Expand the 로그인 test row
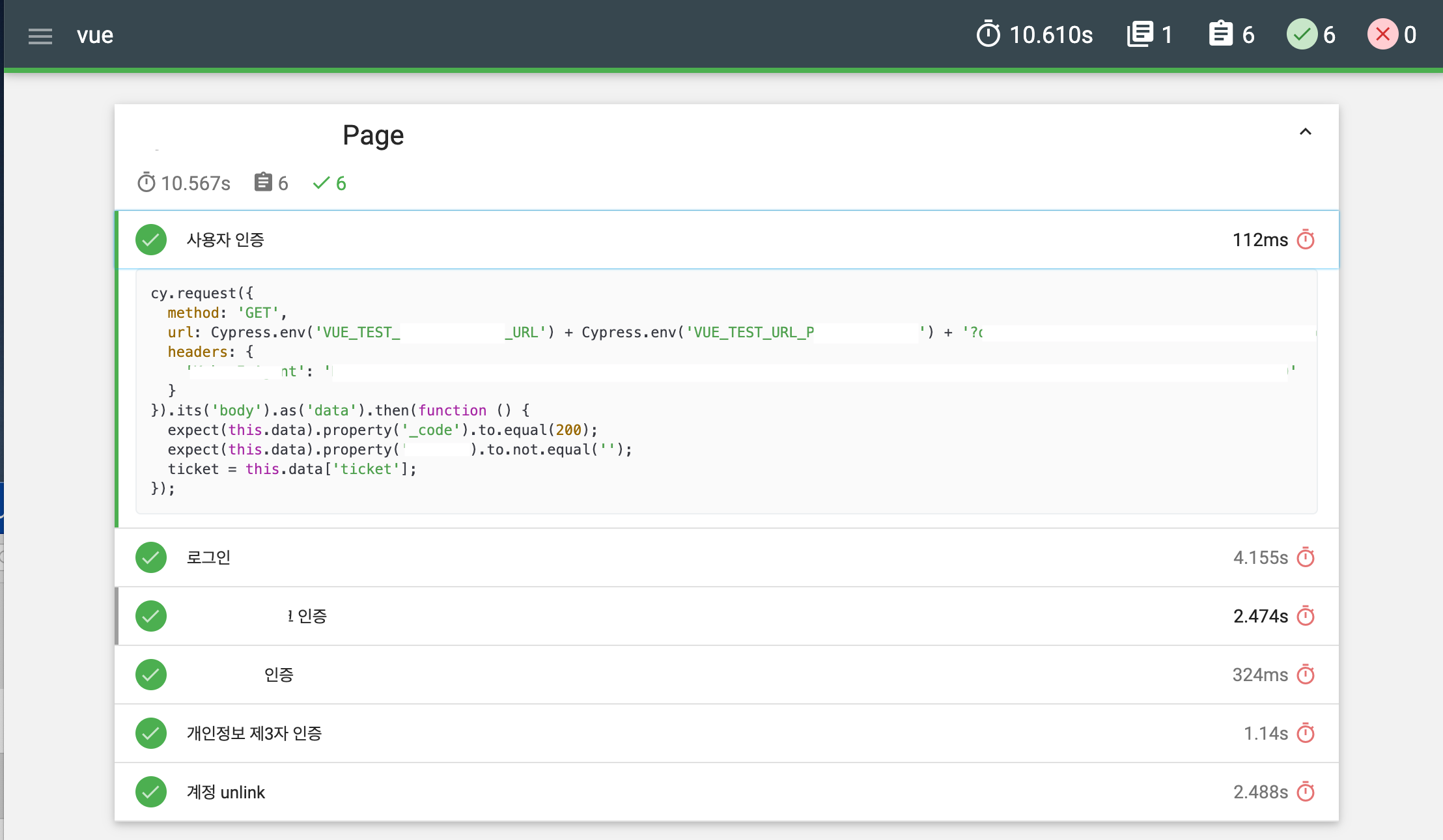The image size is (1443, 840). click(208, 557)
